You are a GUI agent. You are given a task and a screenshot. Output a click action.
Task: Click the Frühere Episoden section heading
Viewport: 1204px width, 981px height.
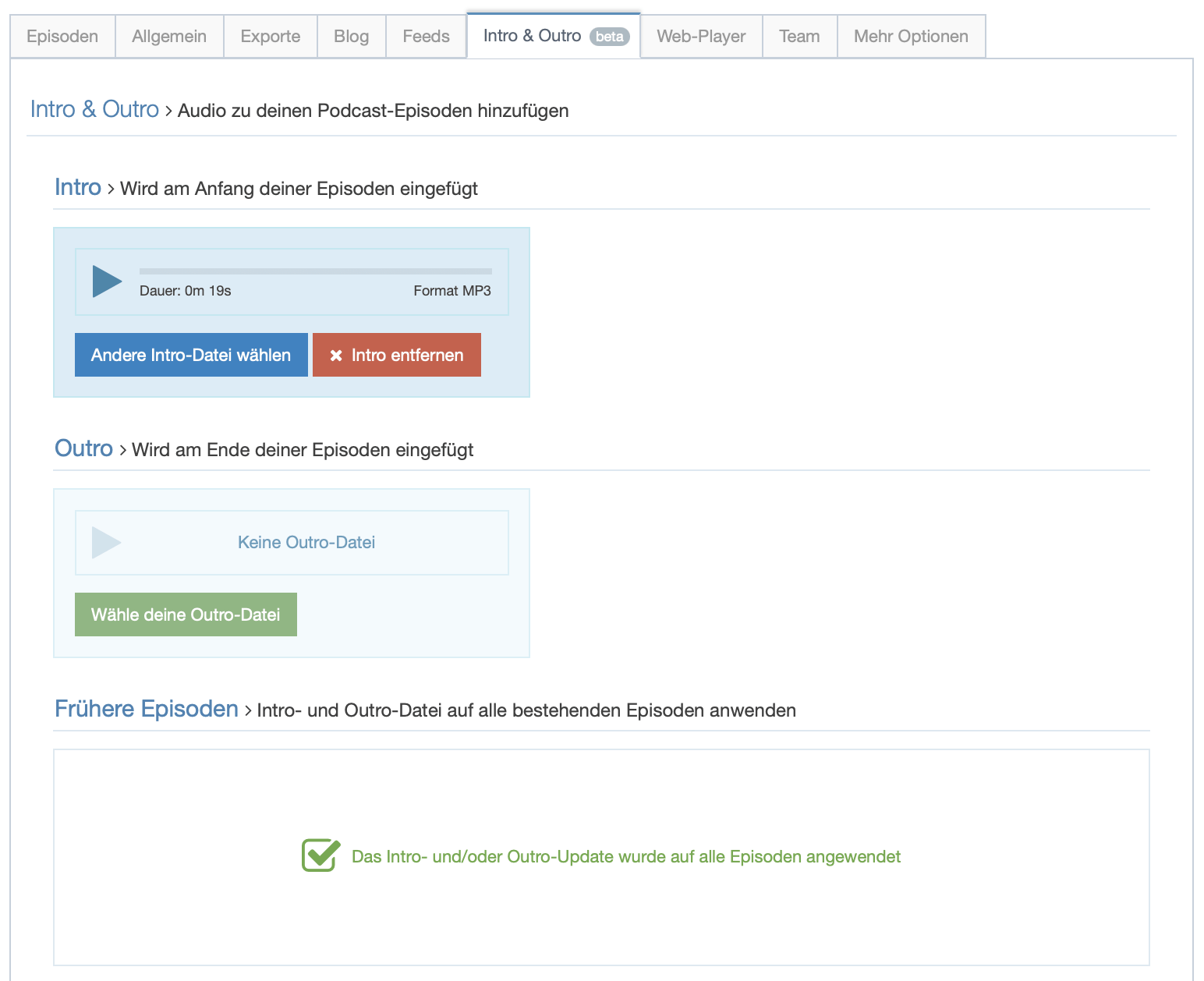[x=147, y=709]
